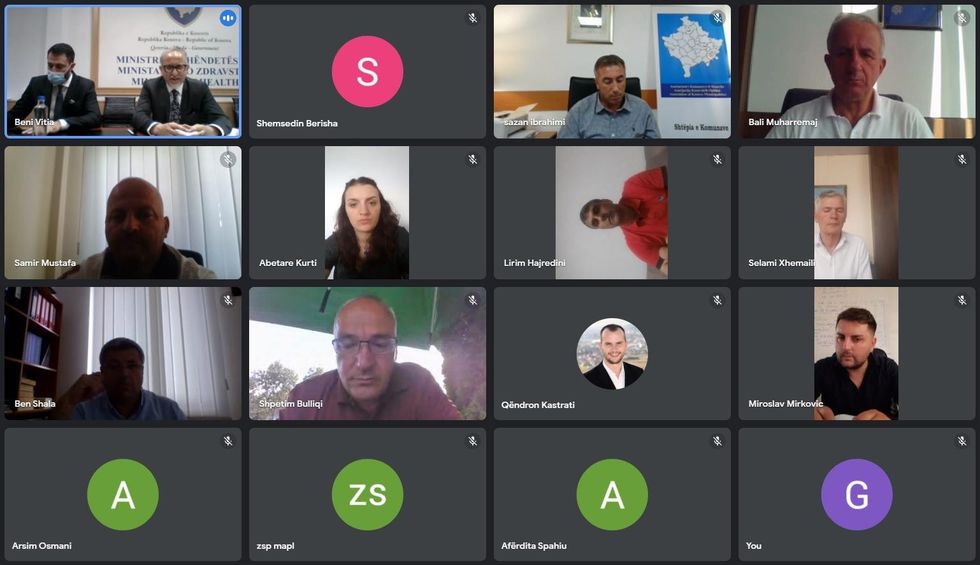Select the purple G avatar on You tile
Viewport: 980px width, 565px height.
pyautogui.click(x=857, y=494)
